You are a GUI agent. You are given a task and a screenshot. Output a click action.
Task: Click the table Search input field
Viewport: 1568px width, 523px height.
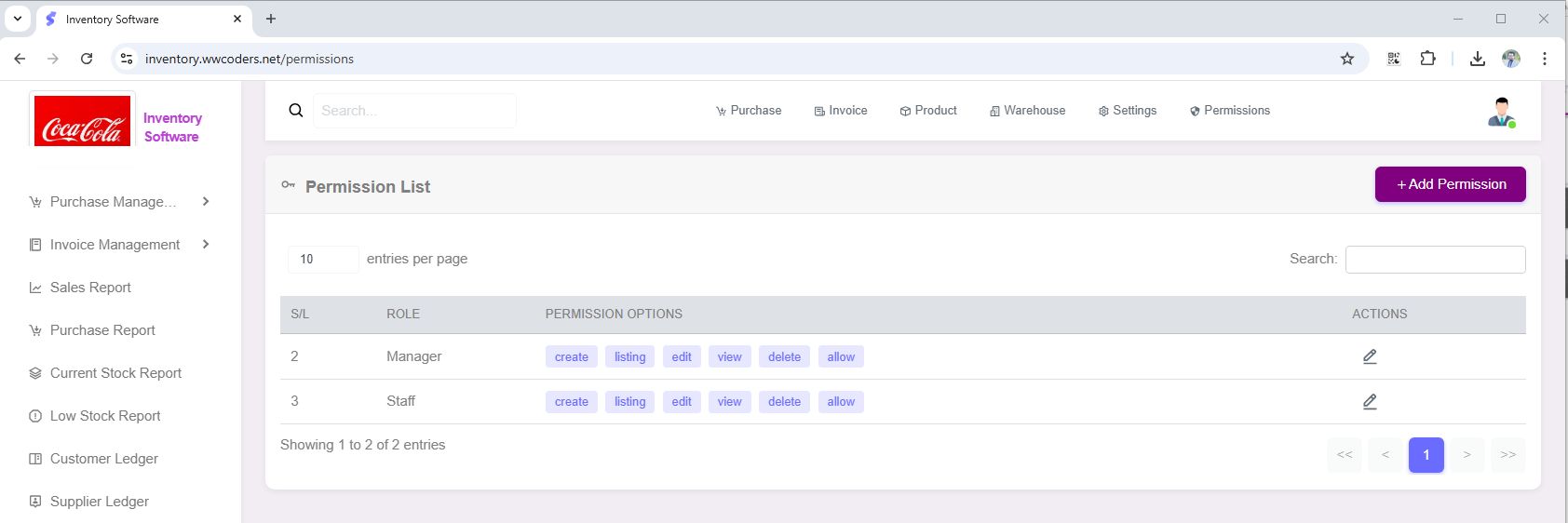(1435, 260)
